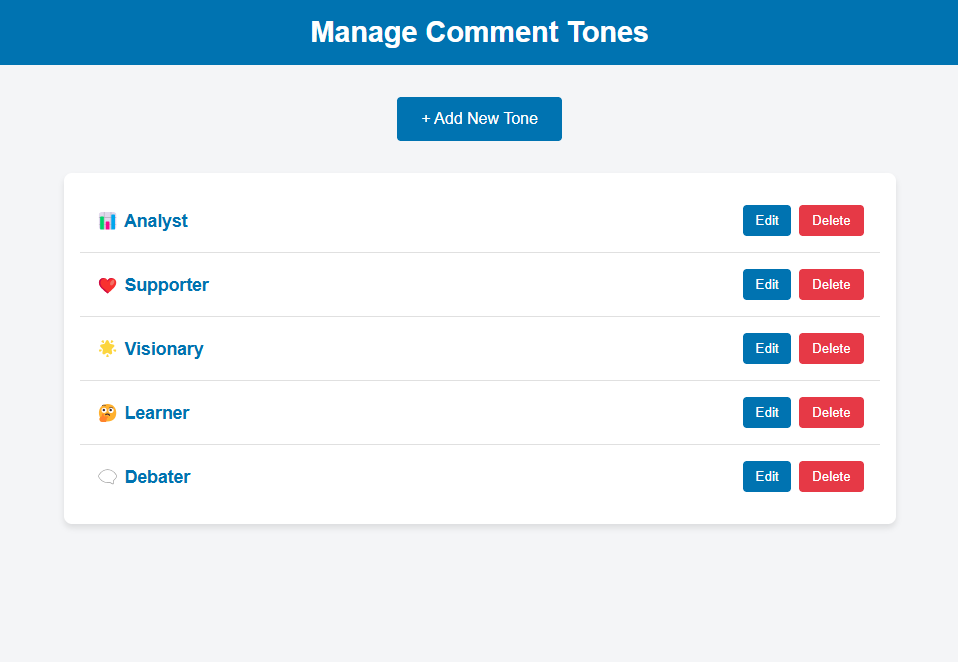Edit the Analyst tone
Viewport: 958px width, 662px height.
(x=766, y=220)
